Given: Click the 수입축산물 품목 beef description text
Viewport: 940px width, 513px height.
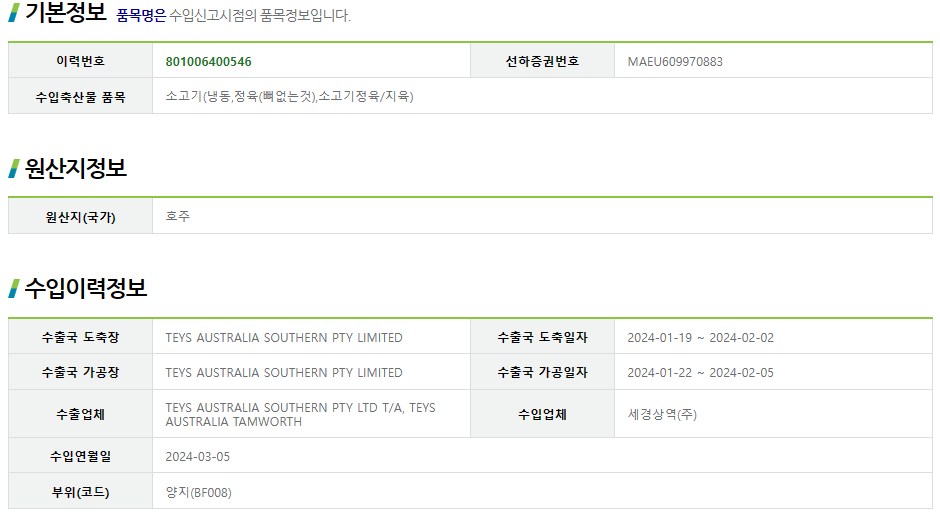Looking at the screenshot, I should [x=289, y=96].
